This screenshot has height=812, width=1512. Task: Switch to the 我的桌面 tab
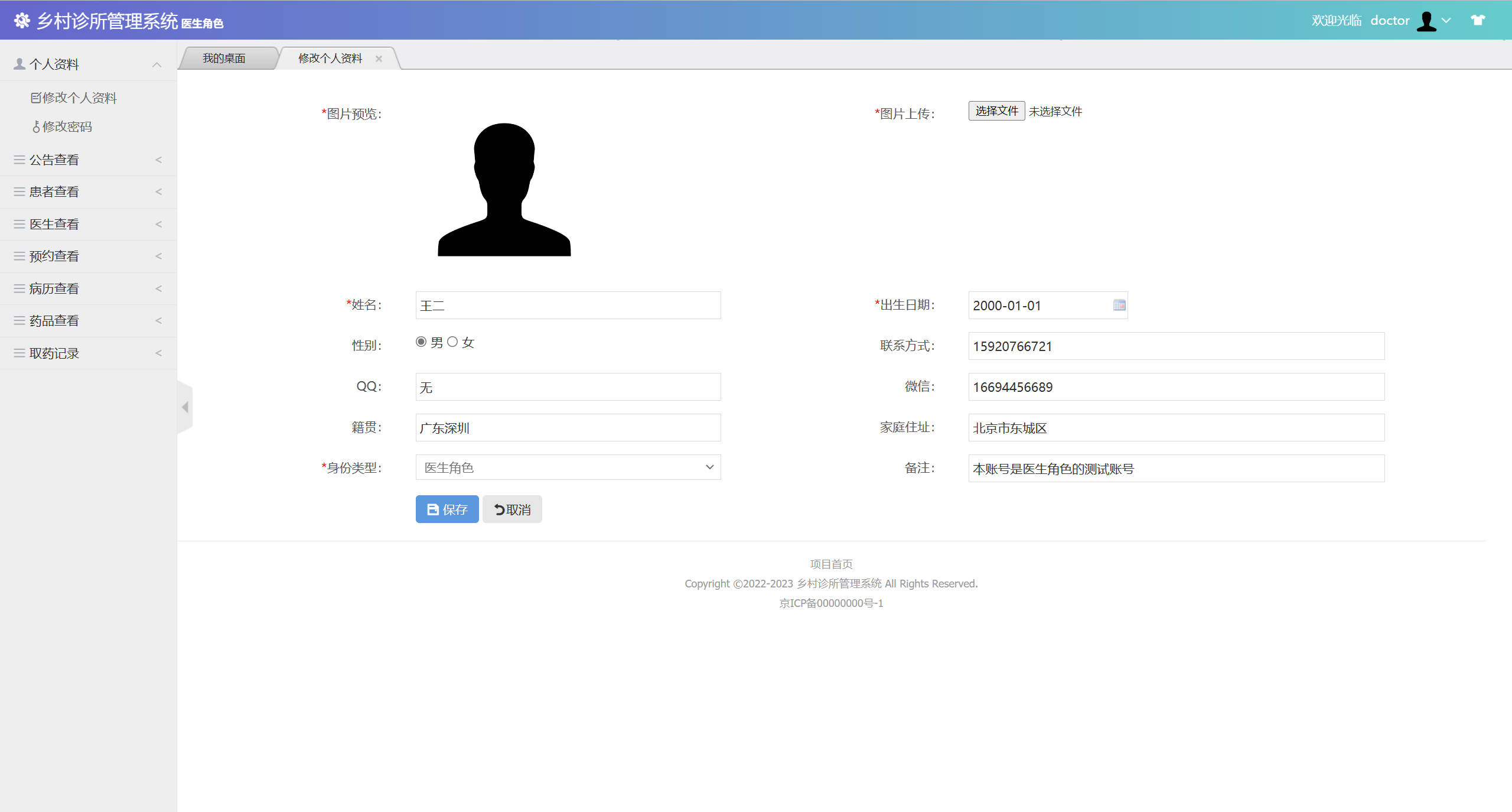[224, 57]
